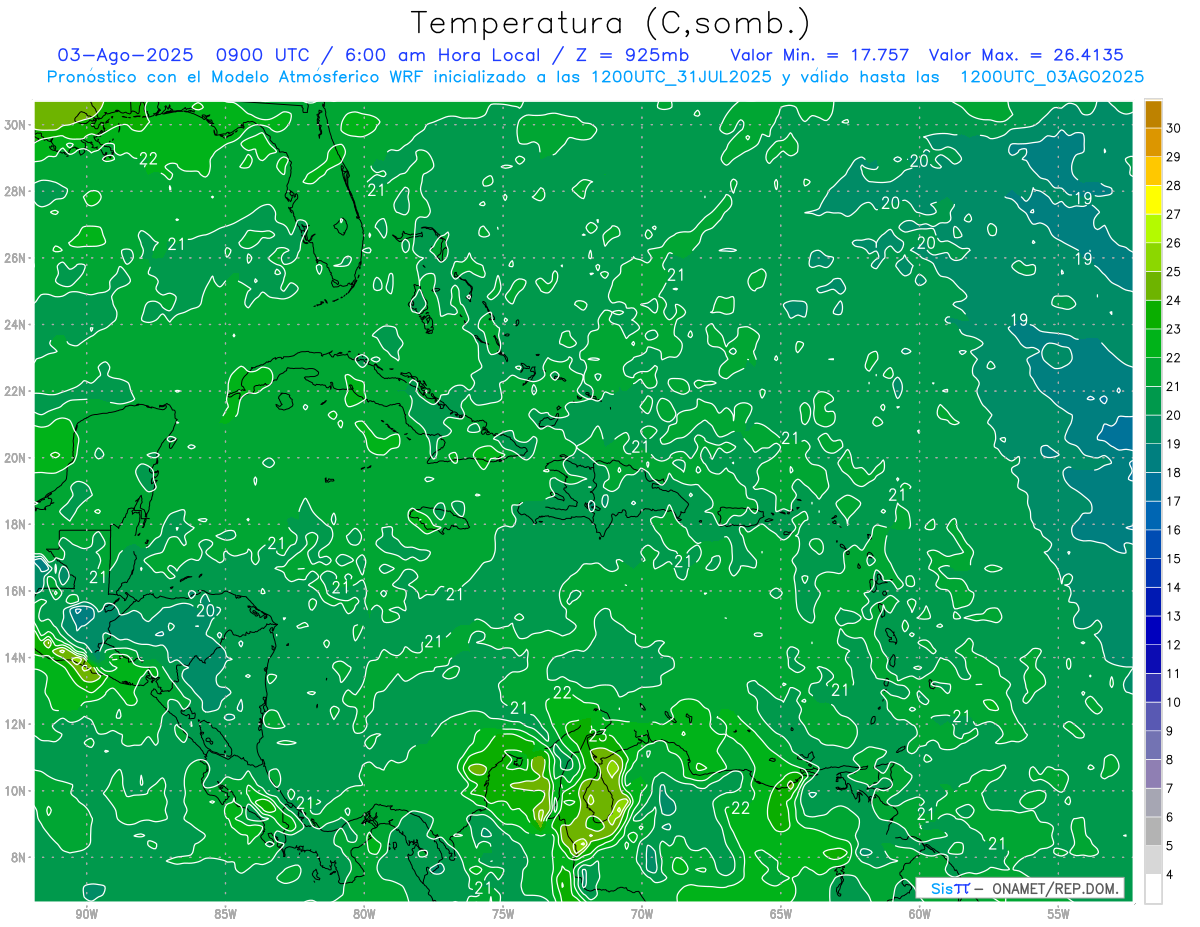The image size is (1200, 927).
Task: Click the '12' value on the color scale
Action: pos(1174,644)
